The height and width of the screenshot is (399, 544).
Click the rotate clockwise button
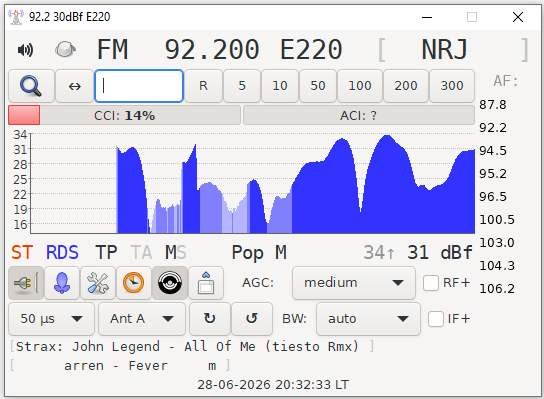(x=210, y=319)
